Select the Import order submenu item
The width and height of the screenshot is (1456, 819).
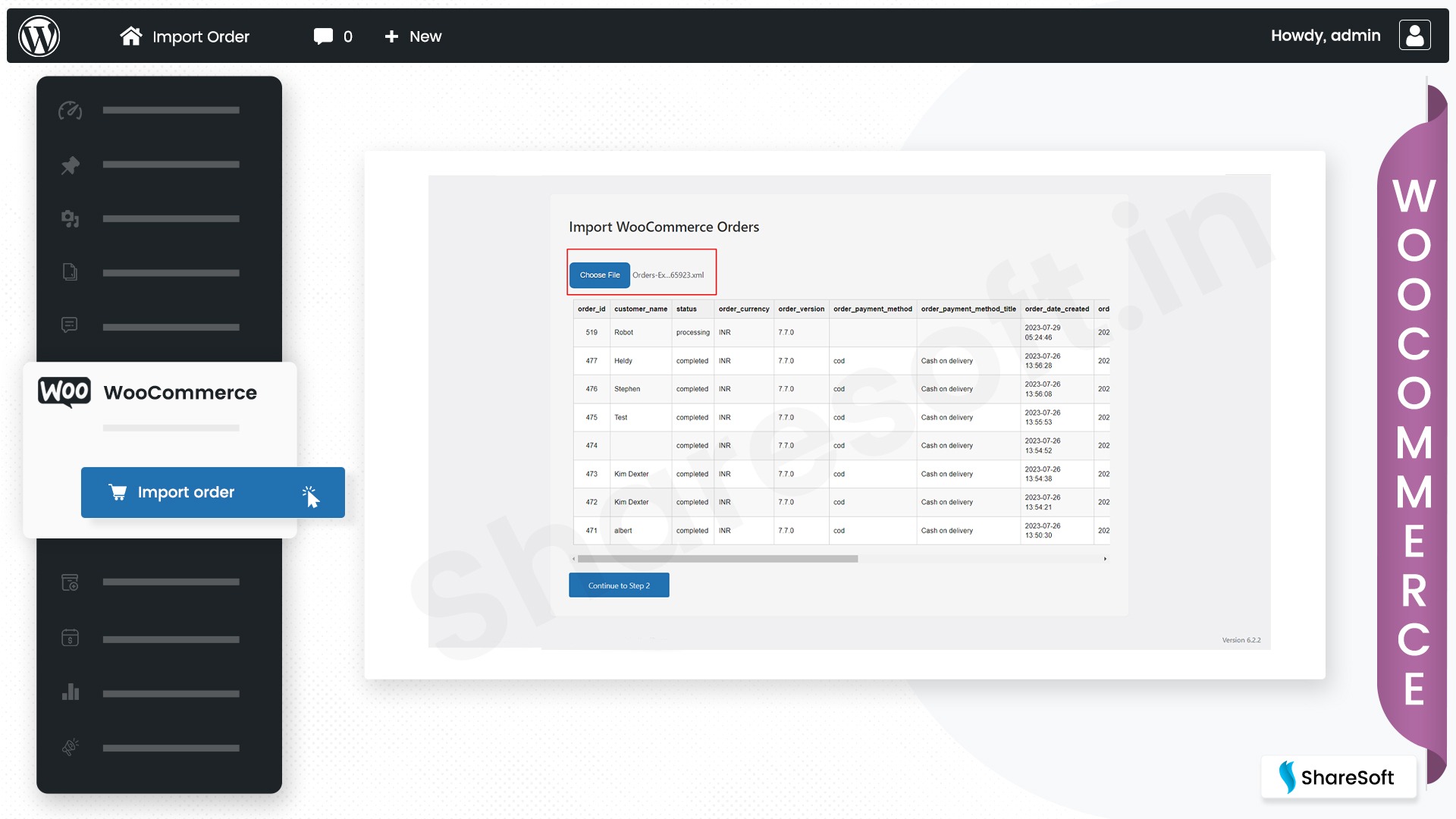click(x=213, y=492)
